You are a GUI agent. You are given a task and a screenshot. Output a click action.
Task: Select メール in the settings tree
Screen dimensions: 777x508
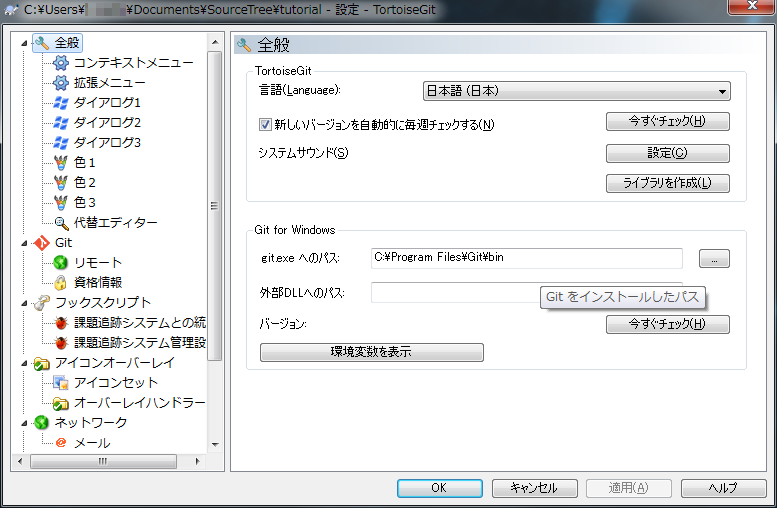click(x=92, y=443)
